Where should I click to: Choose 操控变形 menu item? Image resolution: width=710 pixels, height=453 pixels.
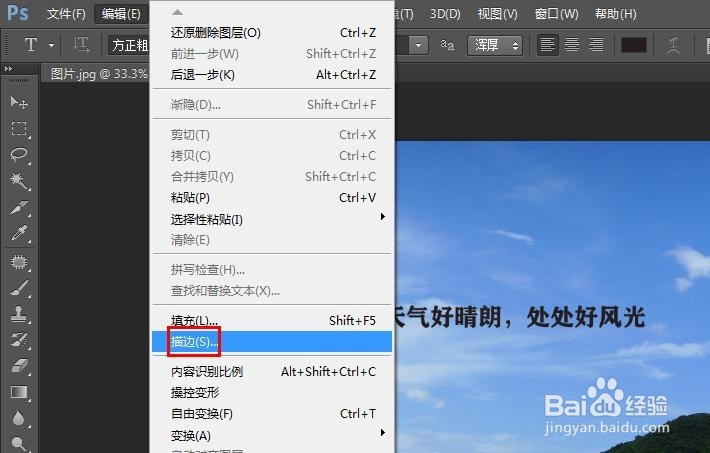click(272, 392)
